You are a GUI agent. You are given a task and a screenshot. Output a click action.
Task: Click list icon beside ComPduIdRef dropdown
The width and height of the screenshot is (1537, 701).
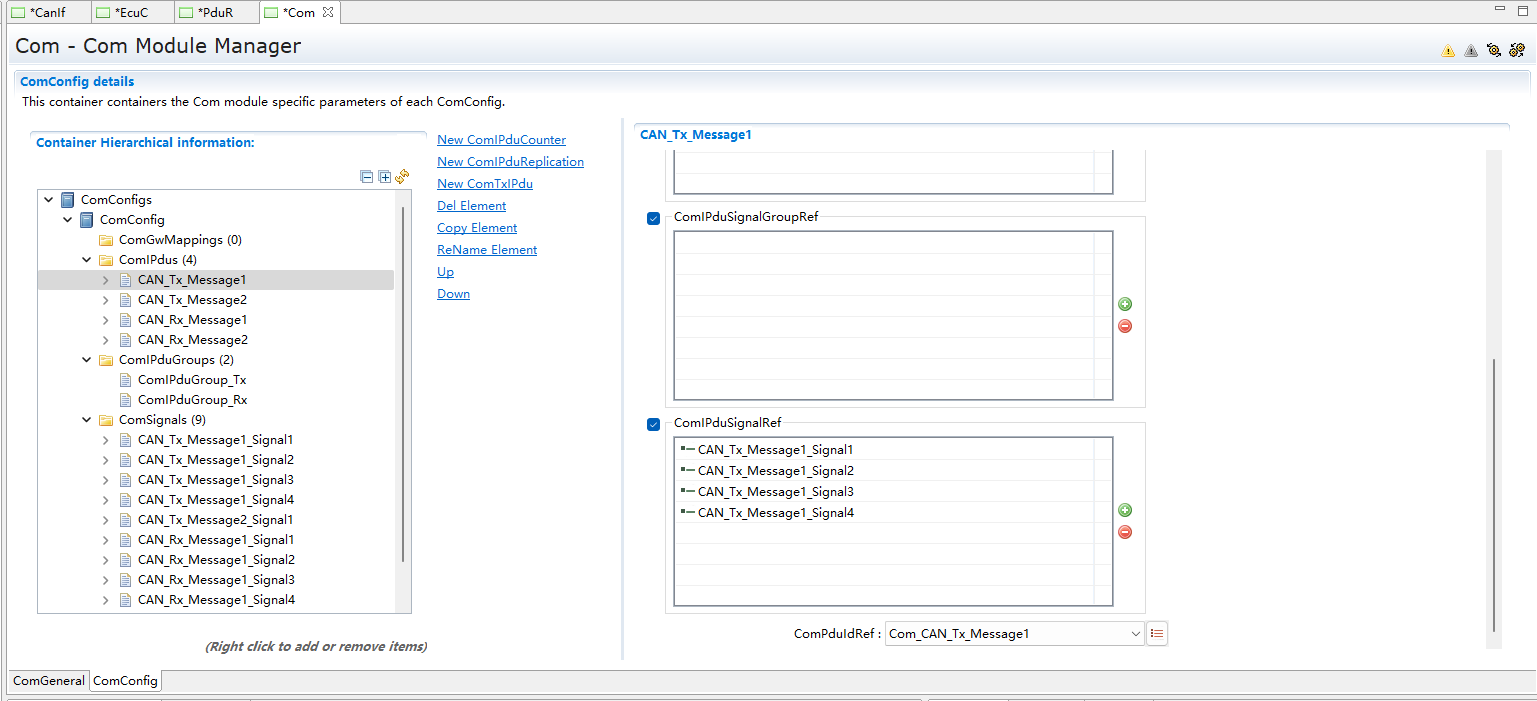click(1157, 633)
